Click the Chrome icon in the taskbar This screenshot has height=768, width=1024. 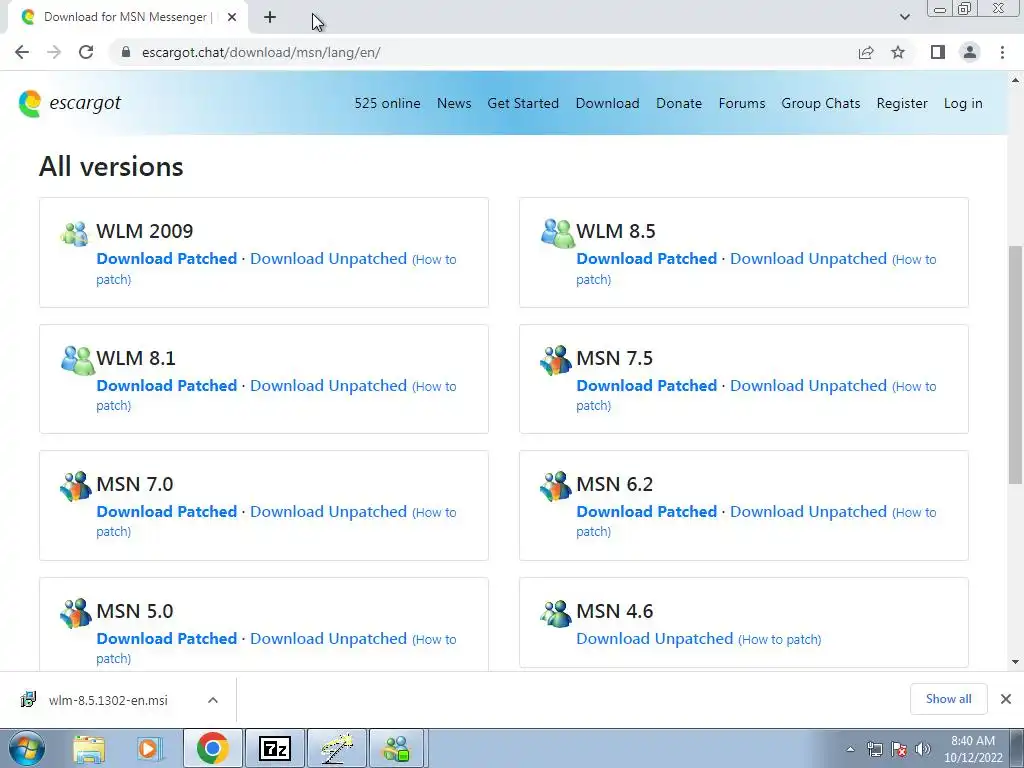212,748
